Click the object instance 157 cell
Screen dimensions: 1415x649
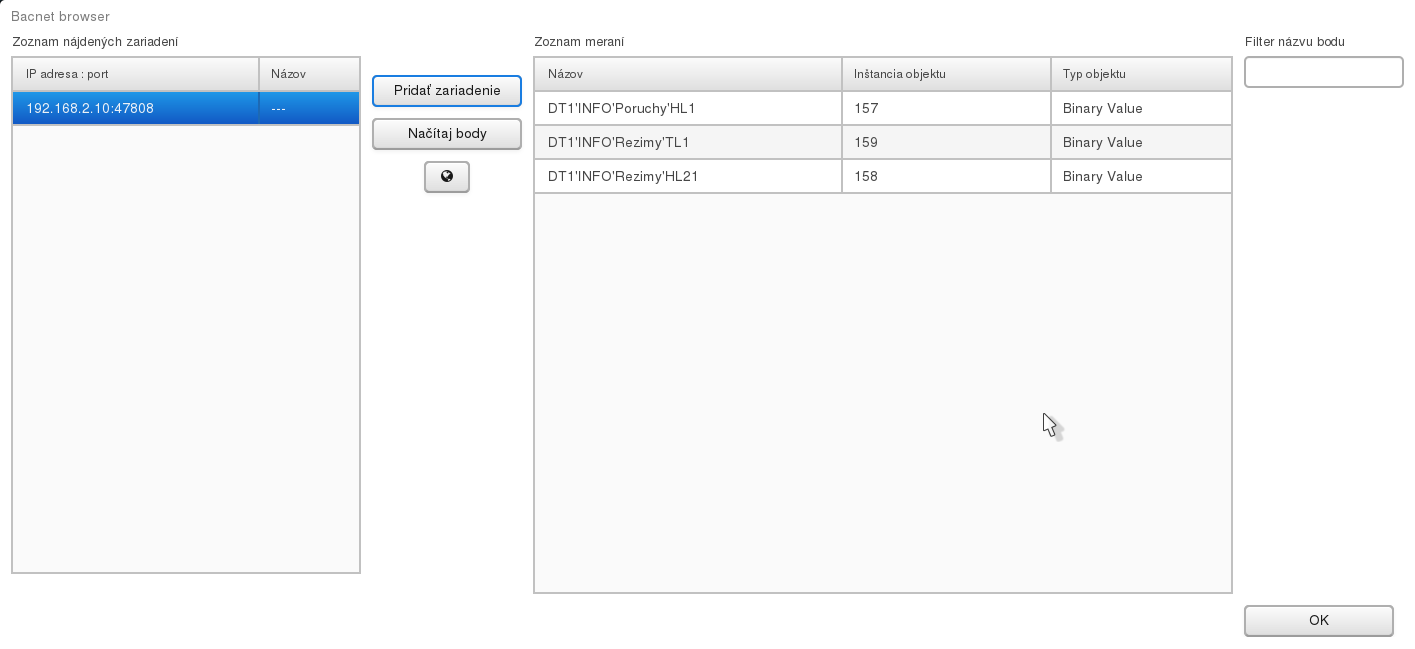tap(945, 108)
